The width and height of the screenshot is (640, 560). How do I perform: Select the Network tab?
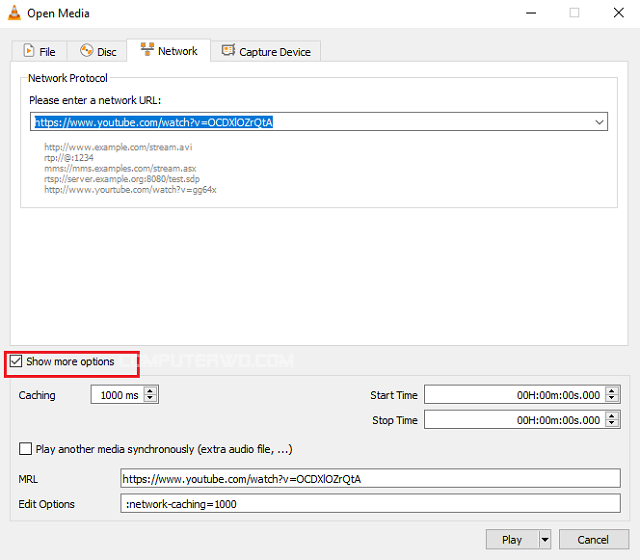169,51
